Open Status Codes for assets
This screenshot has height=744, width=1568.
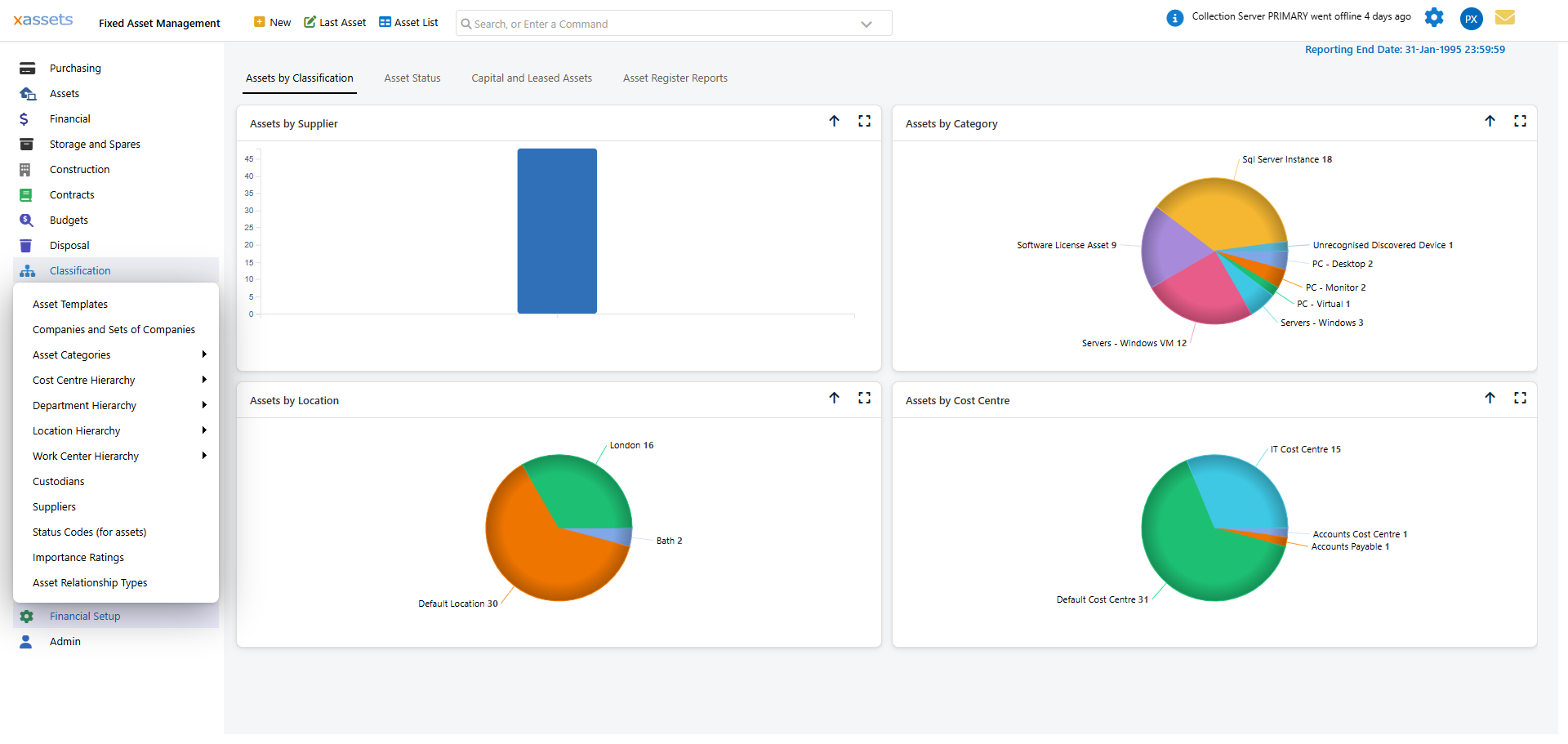(x=90, y=532)
